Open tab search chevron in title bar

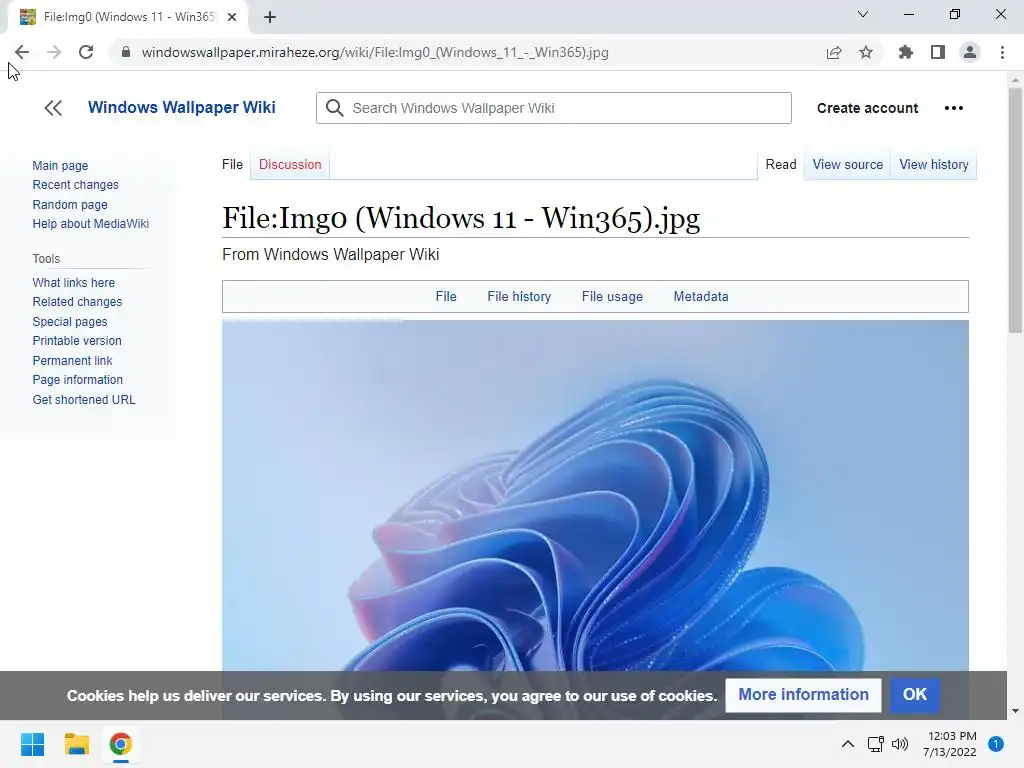pyautogui.click(x=863, y=14)
